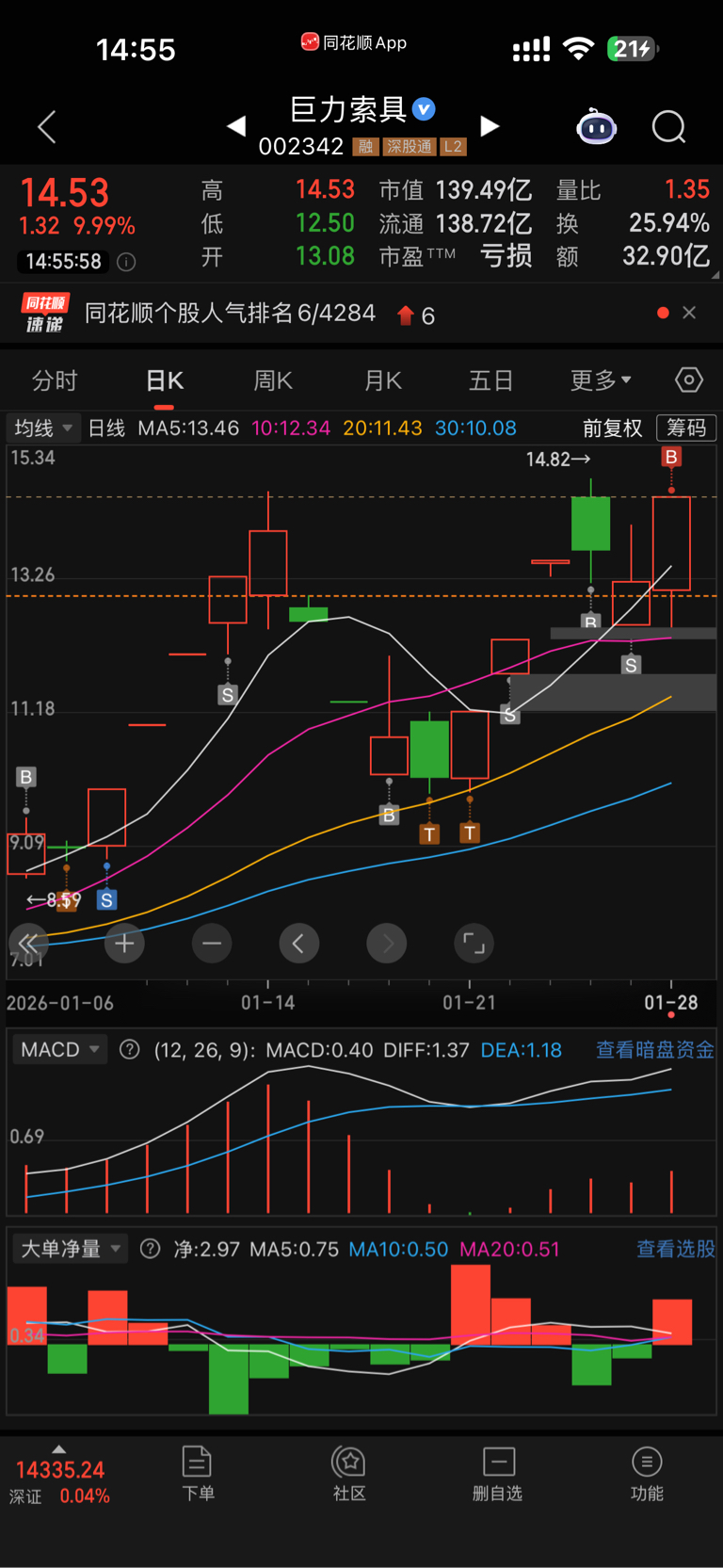
Task: Tap the info icon beside 14:55:58
Action: tap(126, 262)
